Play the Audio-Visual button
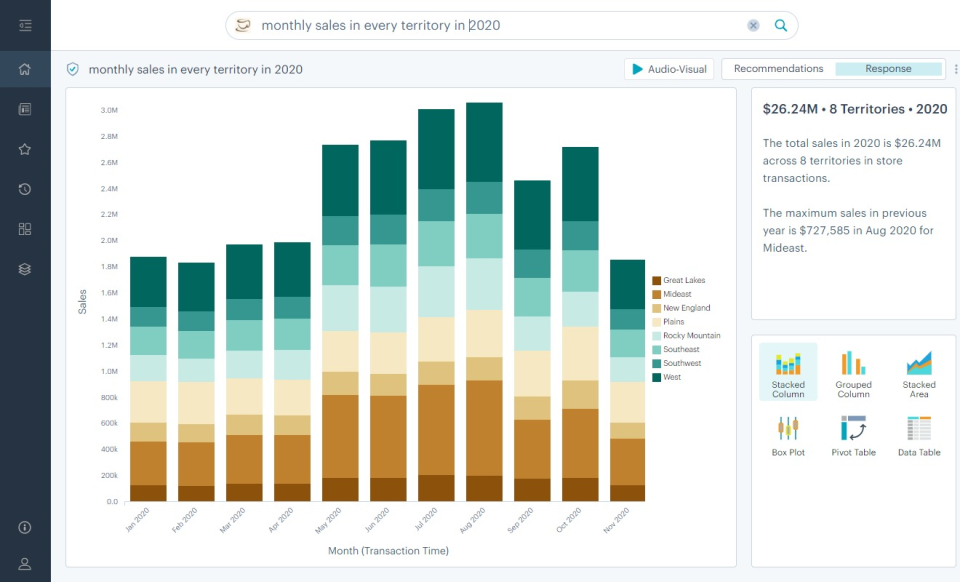The image size is (960, 582). 668,69
